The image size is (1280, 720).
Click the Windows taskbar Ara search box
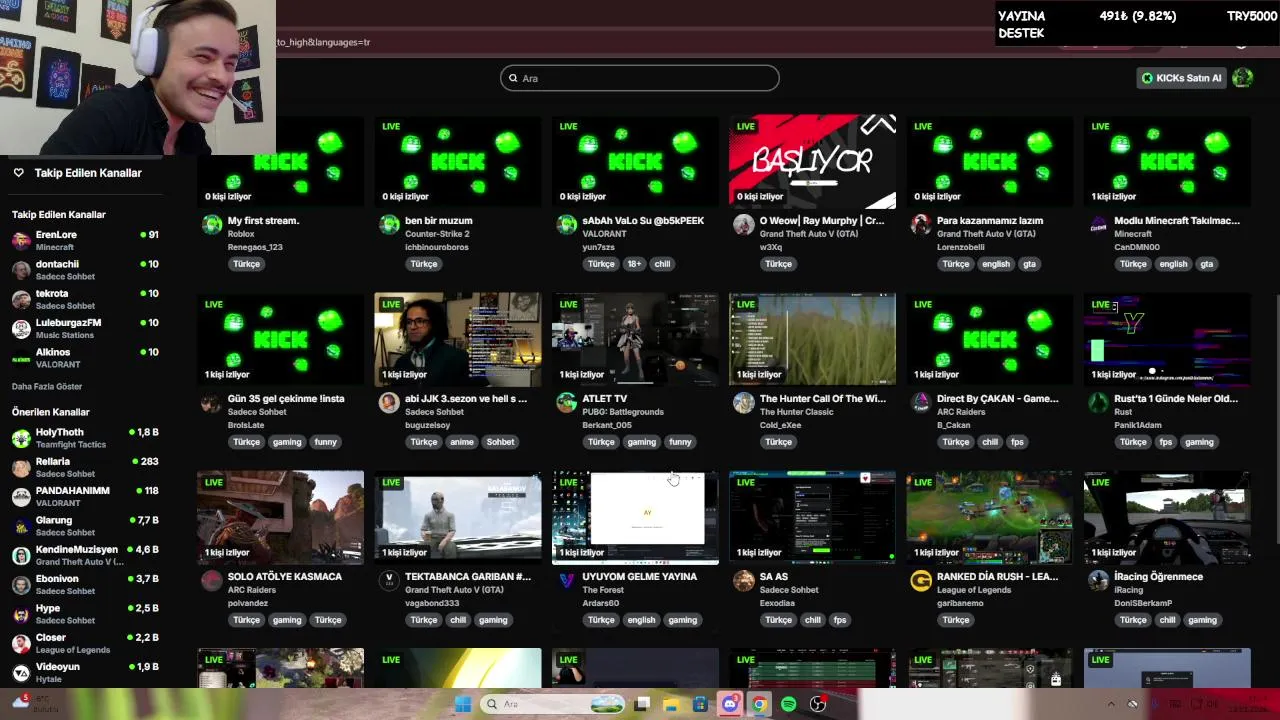(553, 704)
